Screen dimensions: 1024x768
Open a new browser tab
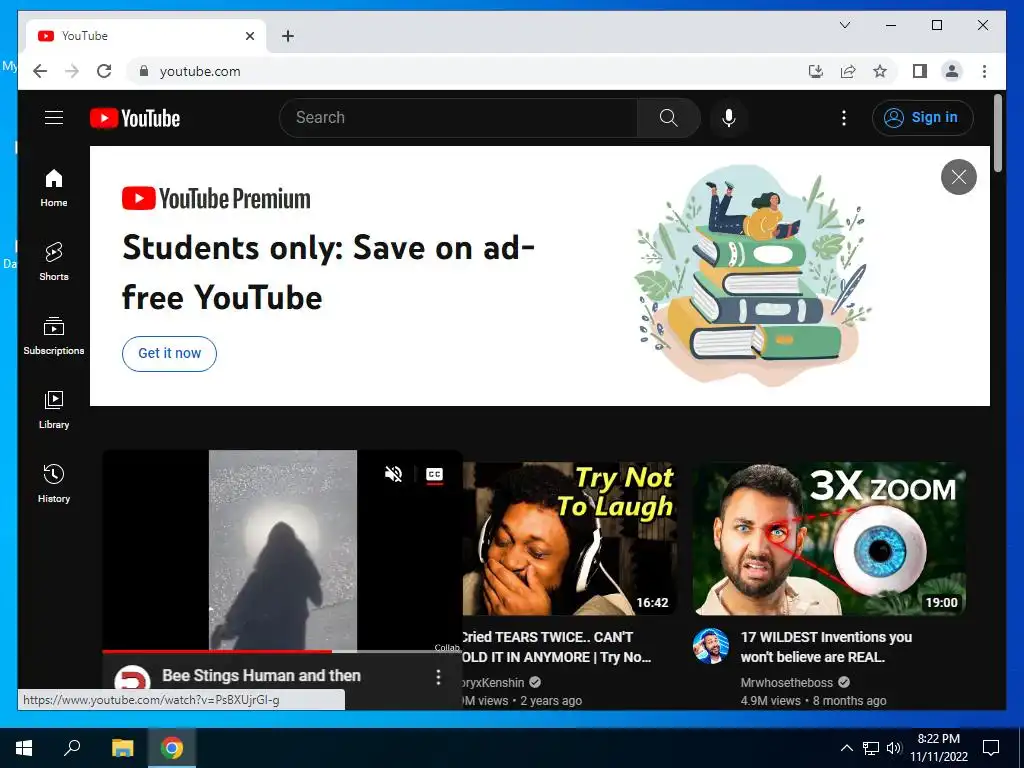pos(288,36)
